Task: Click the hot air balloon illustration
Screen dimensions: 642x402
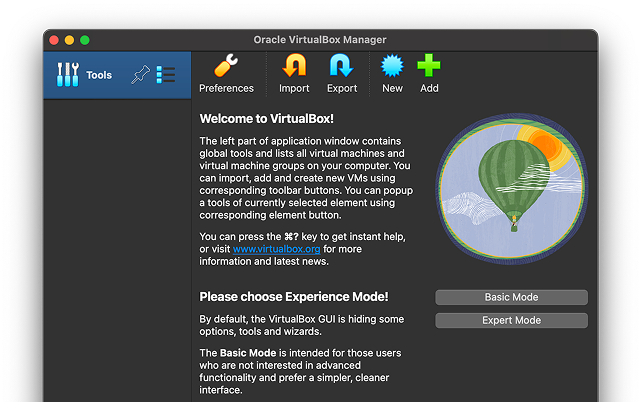Action: tap(511, 188)
